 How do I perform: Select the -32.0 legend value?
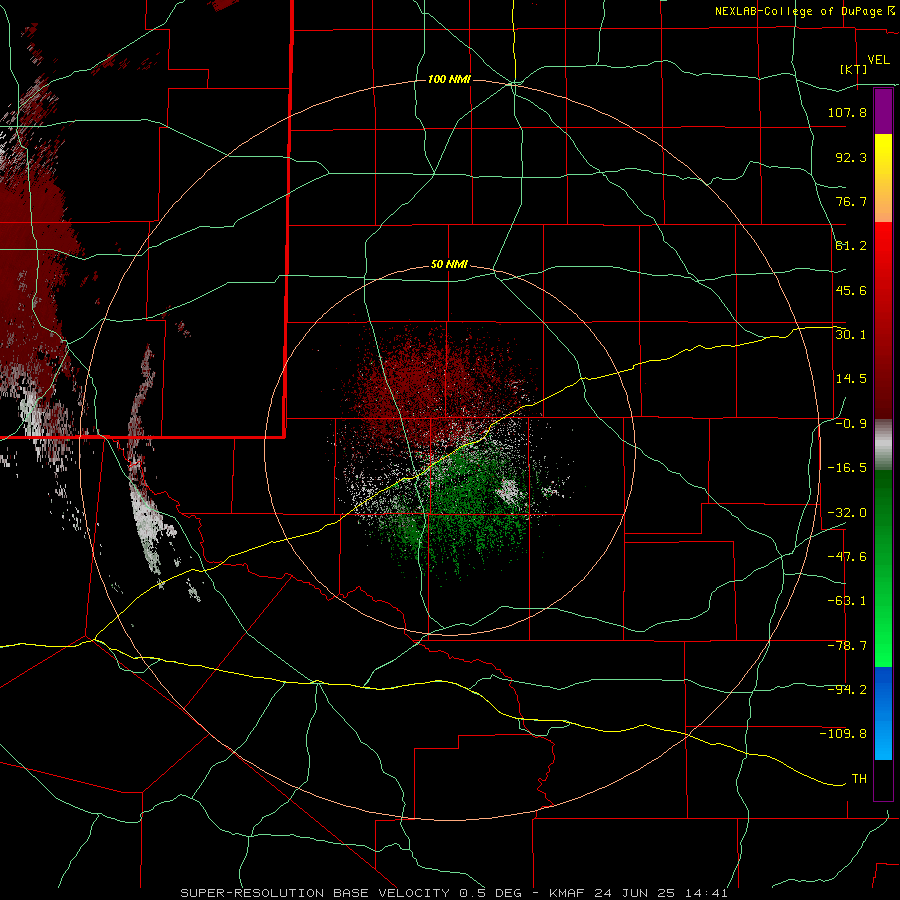847,513
